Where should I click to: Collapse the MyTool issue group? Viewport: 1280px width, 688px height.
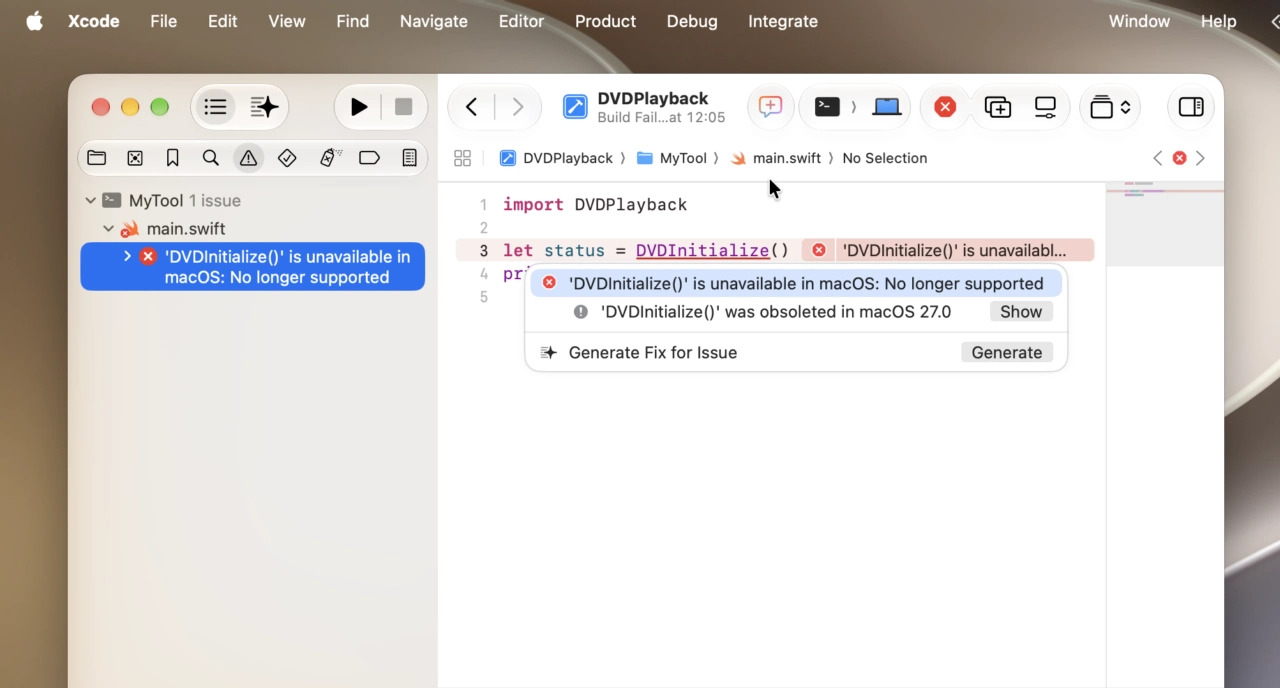tap(91, 200)
